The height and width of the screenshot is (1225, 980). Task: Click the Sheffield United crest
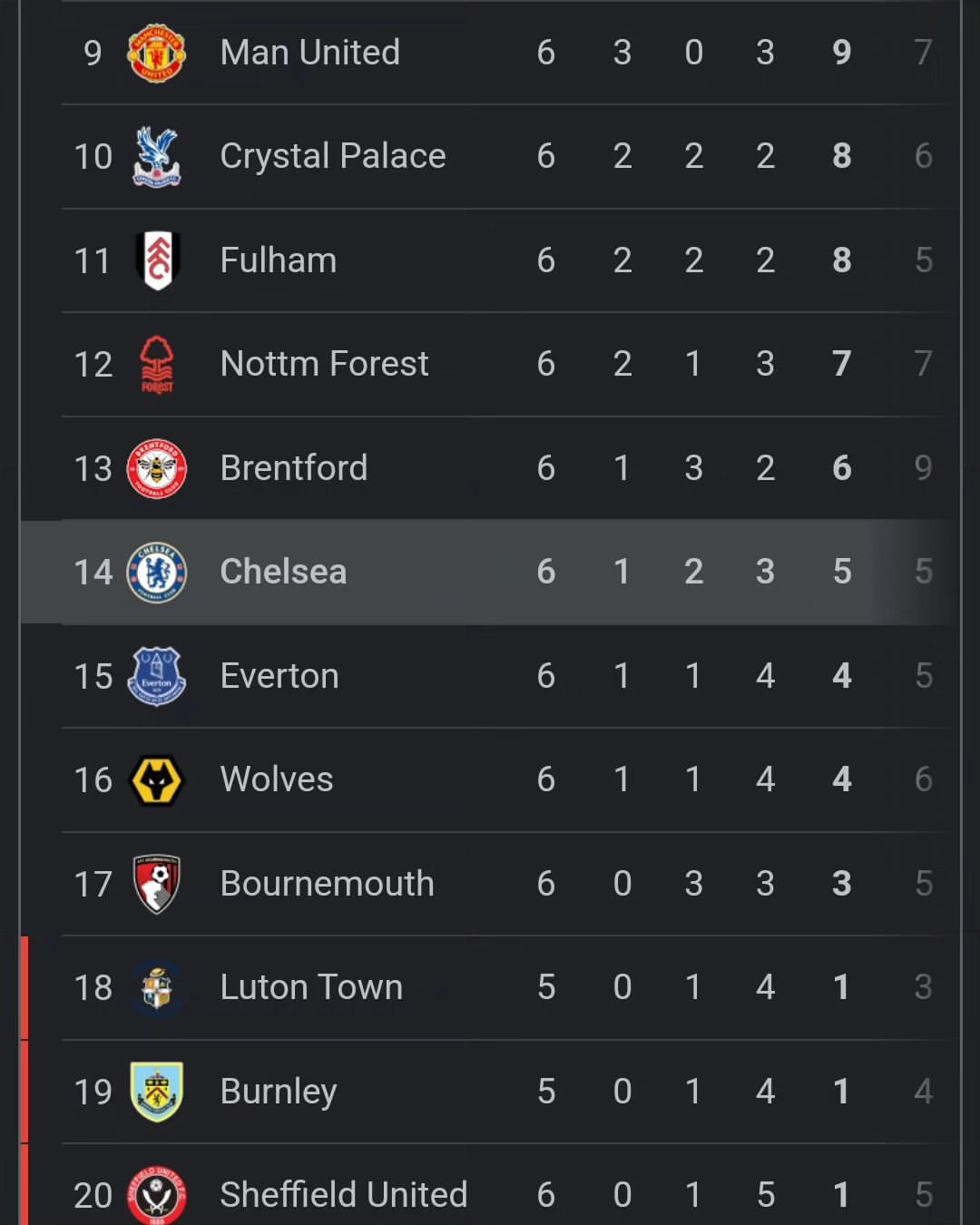tap(157, 1195)
